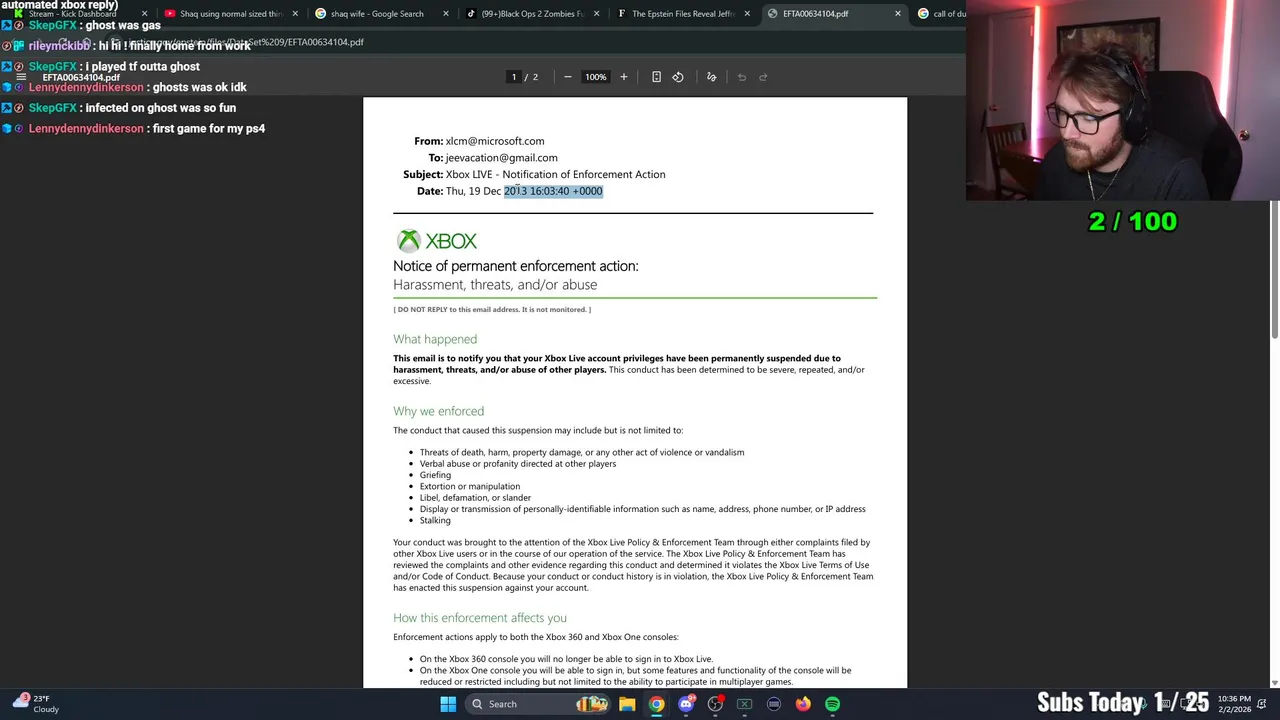Viewport: 1280px width, 720px height.
Task: Open the Windows Start menu
Action: click(x=448, y=704)
